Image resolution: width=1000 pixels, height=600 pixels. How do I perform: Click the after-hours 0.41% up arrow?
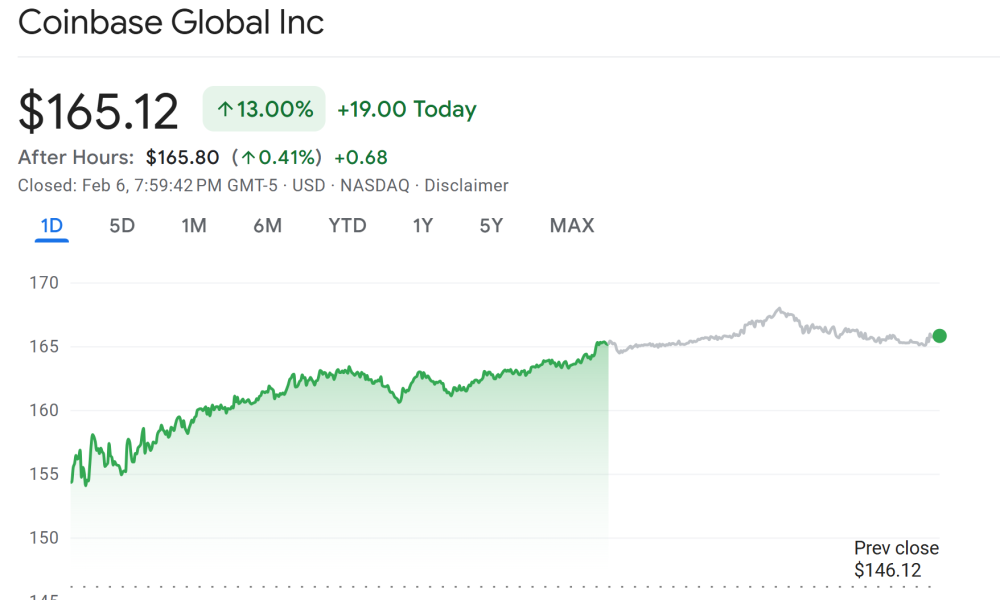coord(248,158)
